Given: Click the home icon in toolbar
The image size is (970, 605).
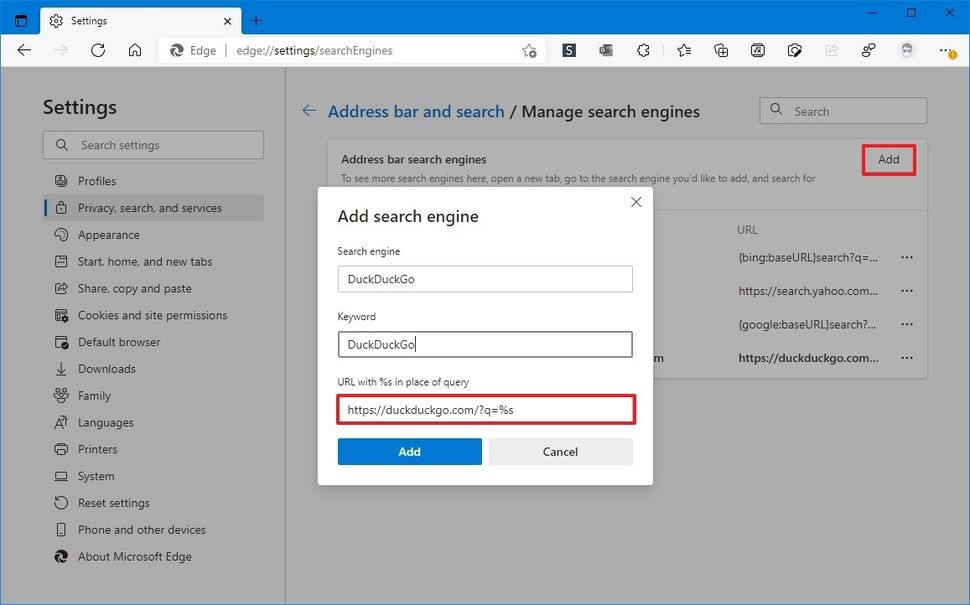Looking at the screenshot, I should tap(135, 50).
